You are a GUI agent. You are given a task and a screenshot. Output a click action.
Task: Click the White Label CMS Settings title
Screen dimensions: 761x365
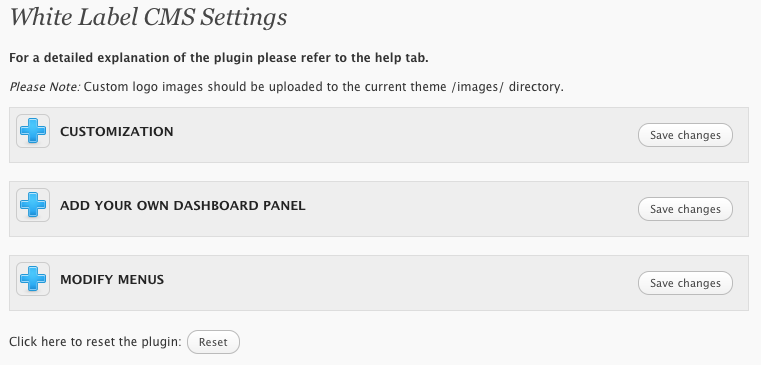click(149, 17)
